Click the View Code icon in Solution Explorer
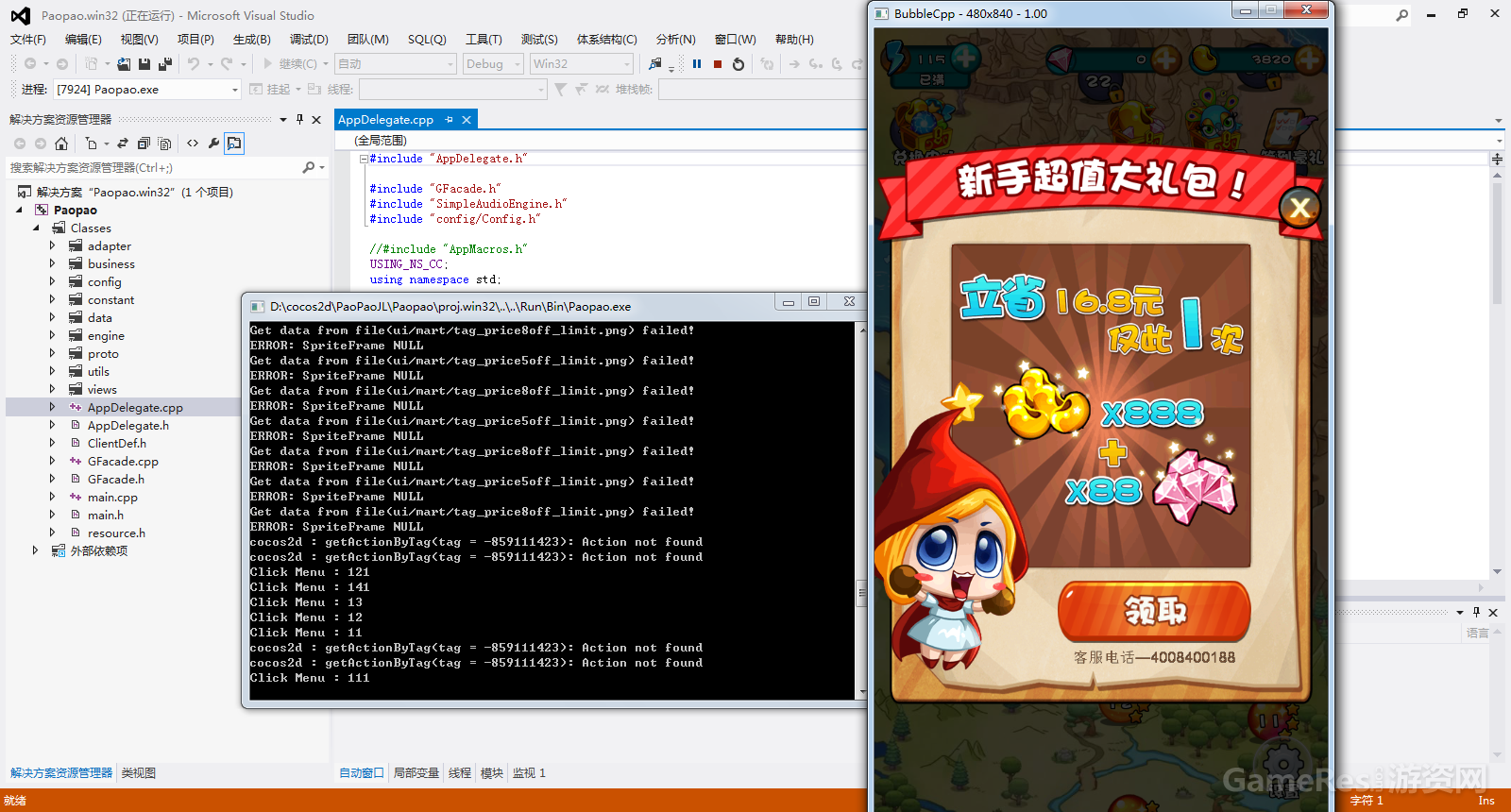The width and height of the screenshot is (1511, 812). pyautogui.click(x=193, y=144)
